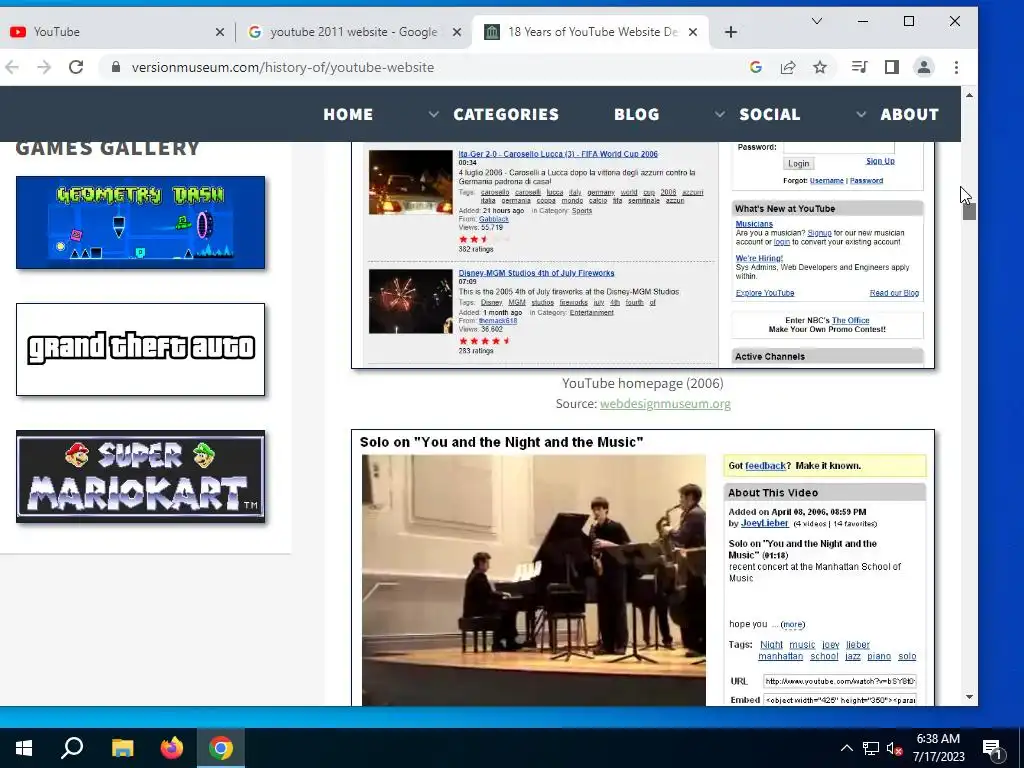This screenshot has width=1024, height=768.
Task: Expand the chevron beside SOCIAL
Action: [x=720, y=114]
